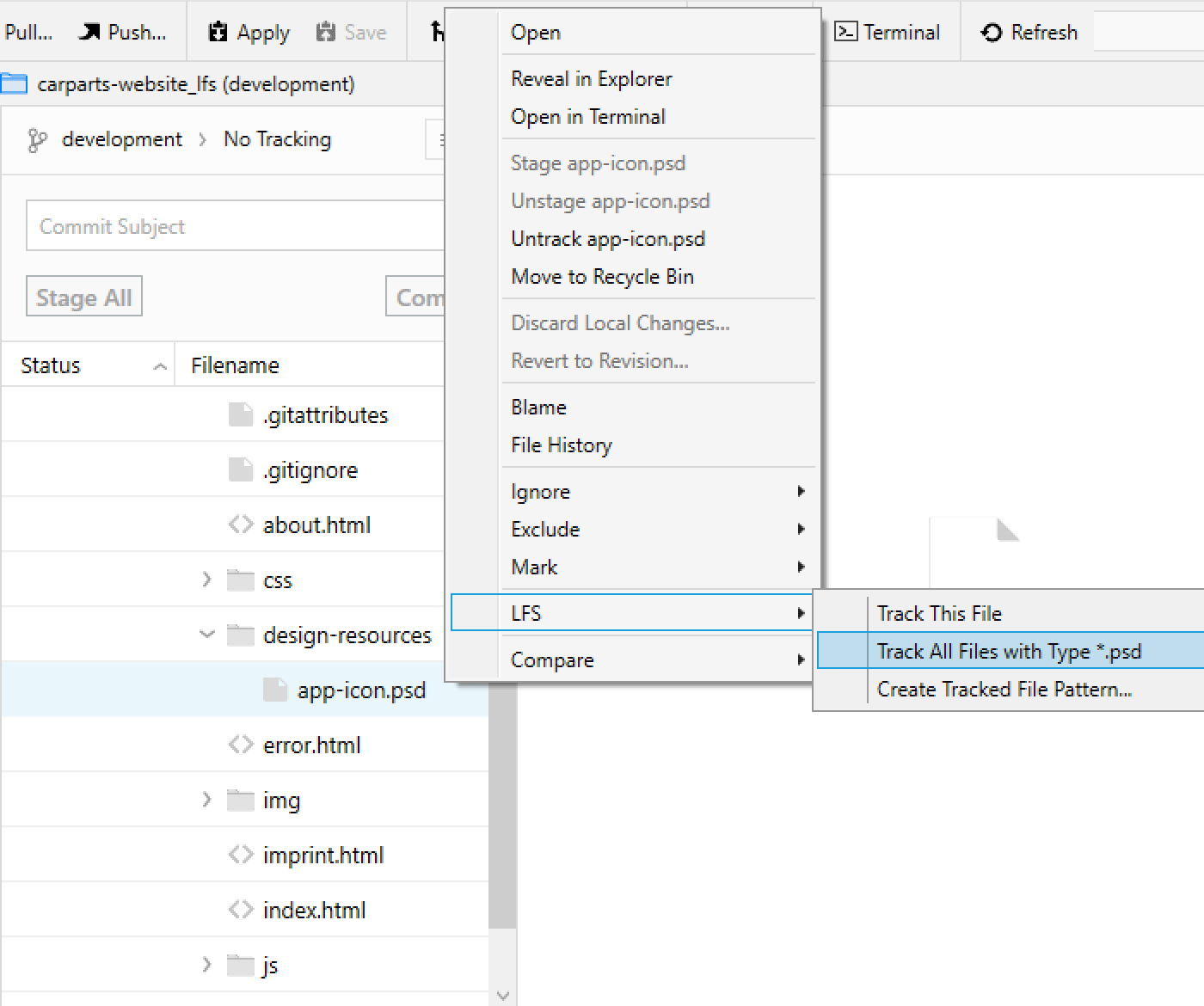The height and width of the screenshot is (1006, 1204).
Task: Collapse the design-resources folder
Action: point(206,635)
